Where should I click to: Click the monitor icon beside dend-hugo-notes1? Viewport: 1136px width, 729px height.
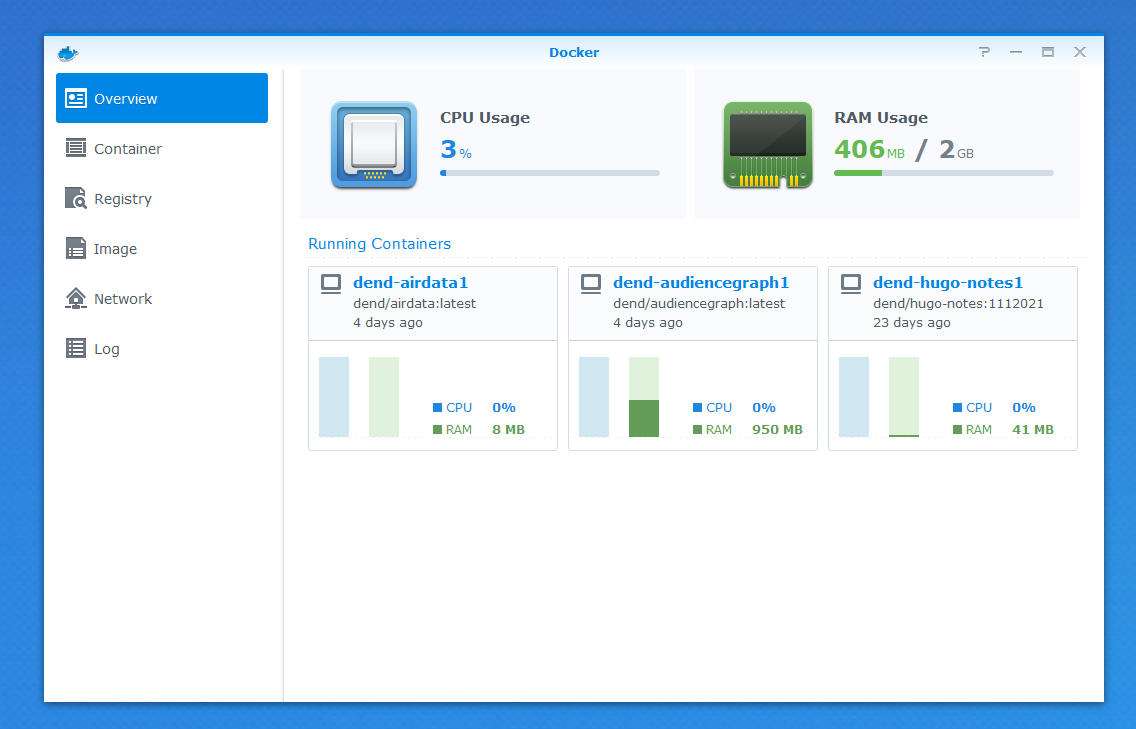[x=851, y=283]
